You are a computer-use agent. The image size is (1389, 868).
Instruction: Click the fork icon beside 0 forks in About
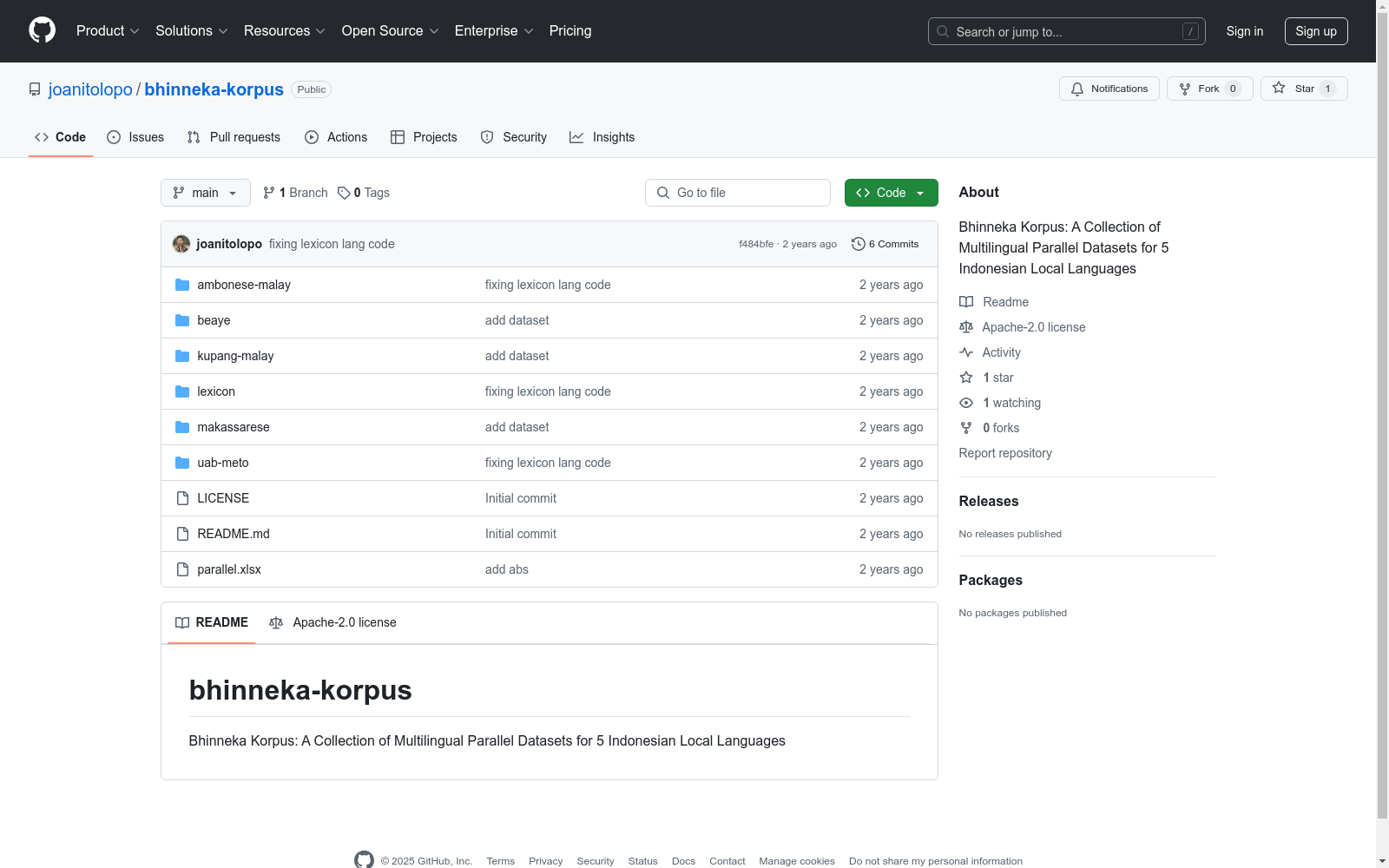coord(966,428)
